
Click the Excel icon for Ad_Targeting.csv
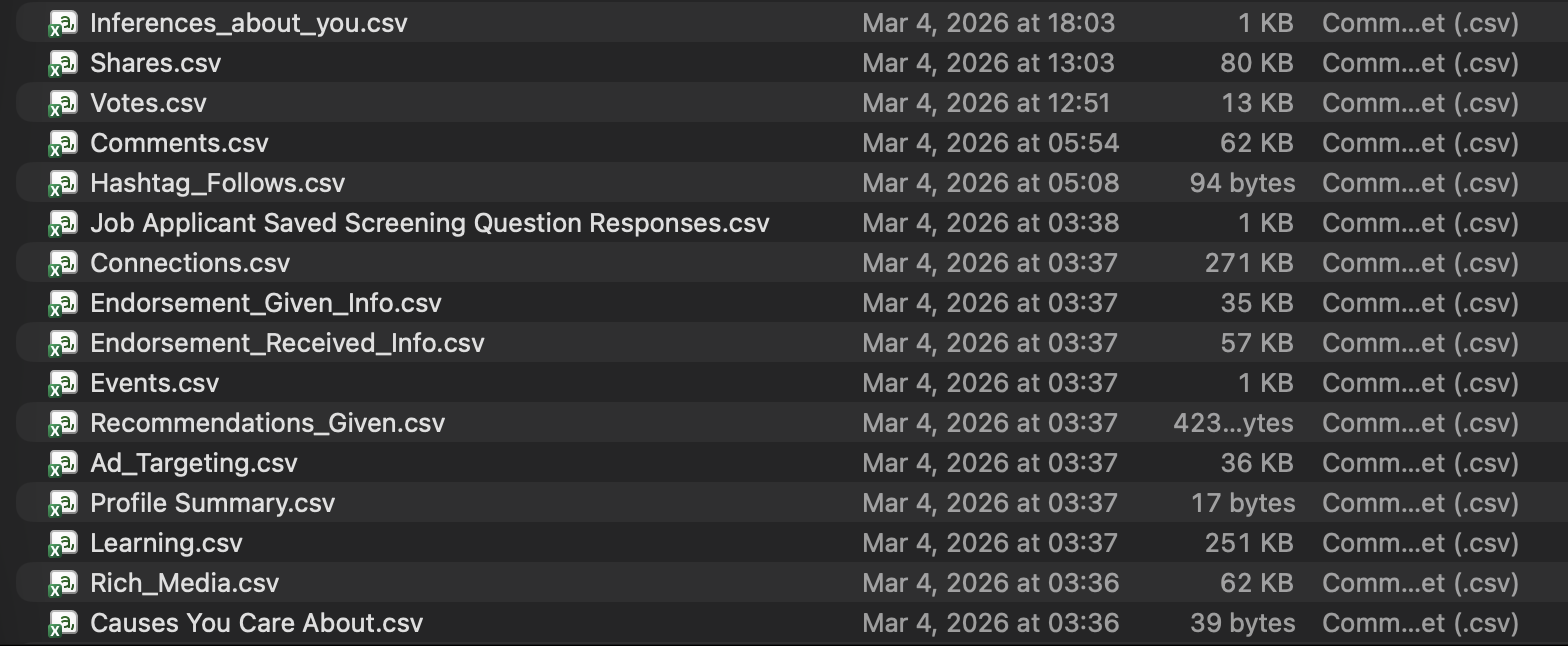tap(63, 462)
